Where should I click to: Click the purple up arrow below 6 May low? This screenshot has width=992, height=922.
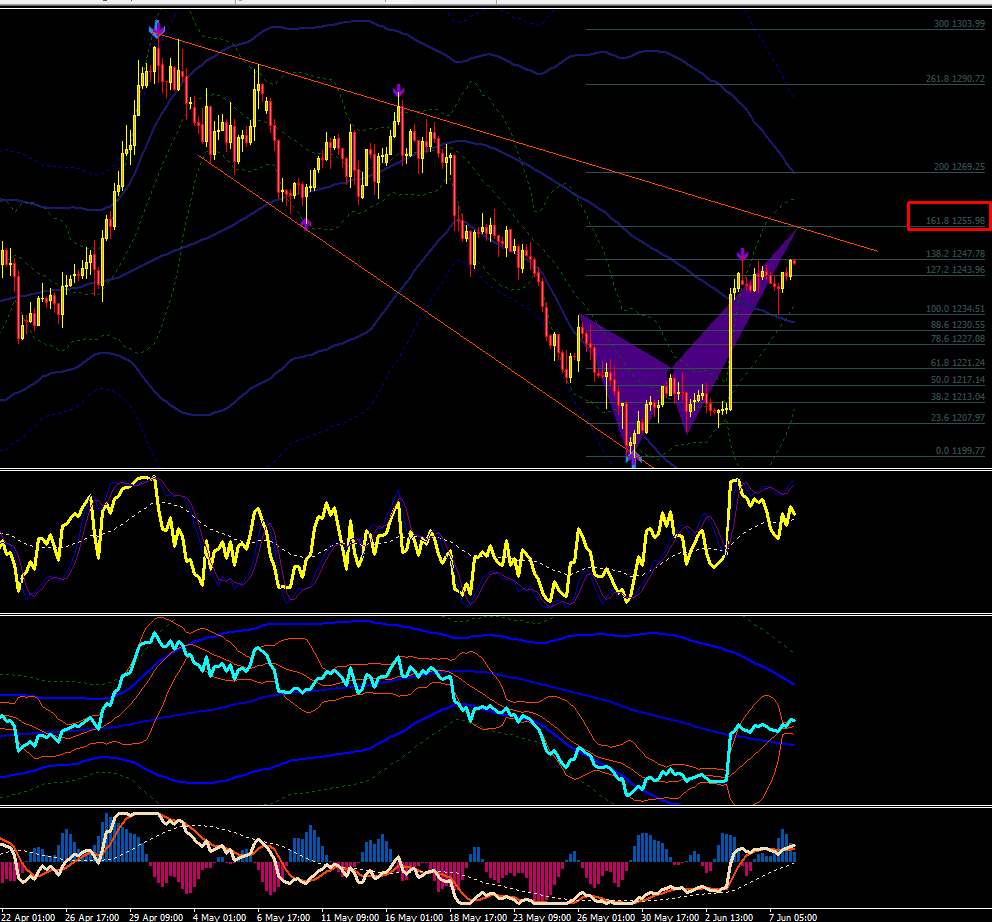306,223
